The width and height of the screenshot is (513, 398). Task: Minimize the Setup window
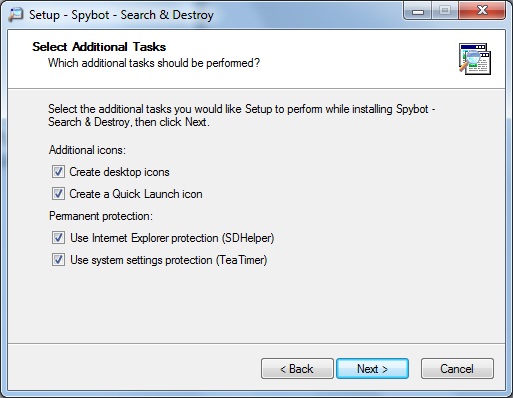418,11
